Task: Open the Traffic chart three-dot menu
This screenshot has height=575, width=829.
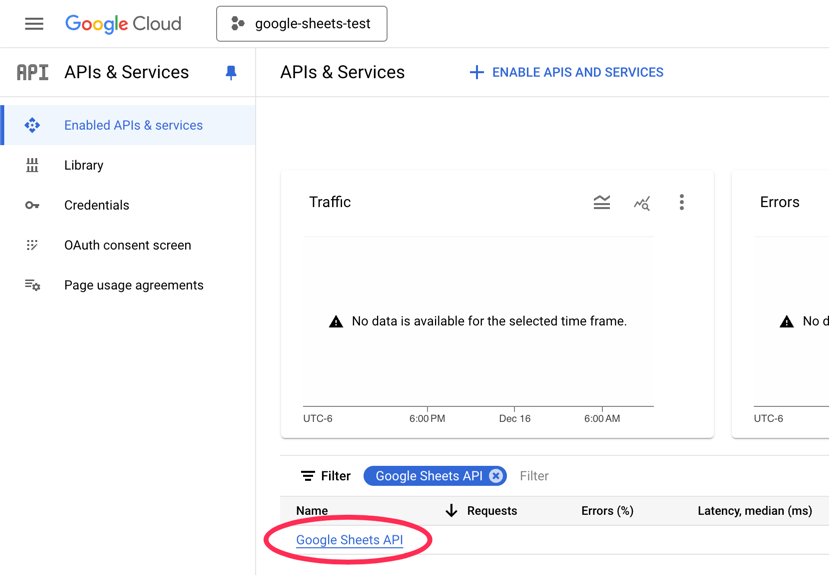Action: click(x=682, y=203)
